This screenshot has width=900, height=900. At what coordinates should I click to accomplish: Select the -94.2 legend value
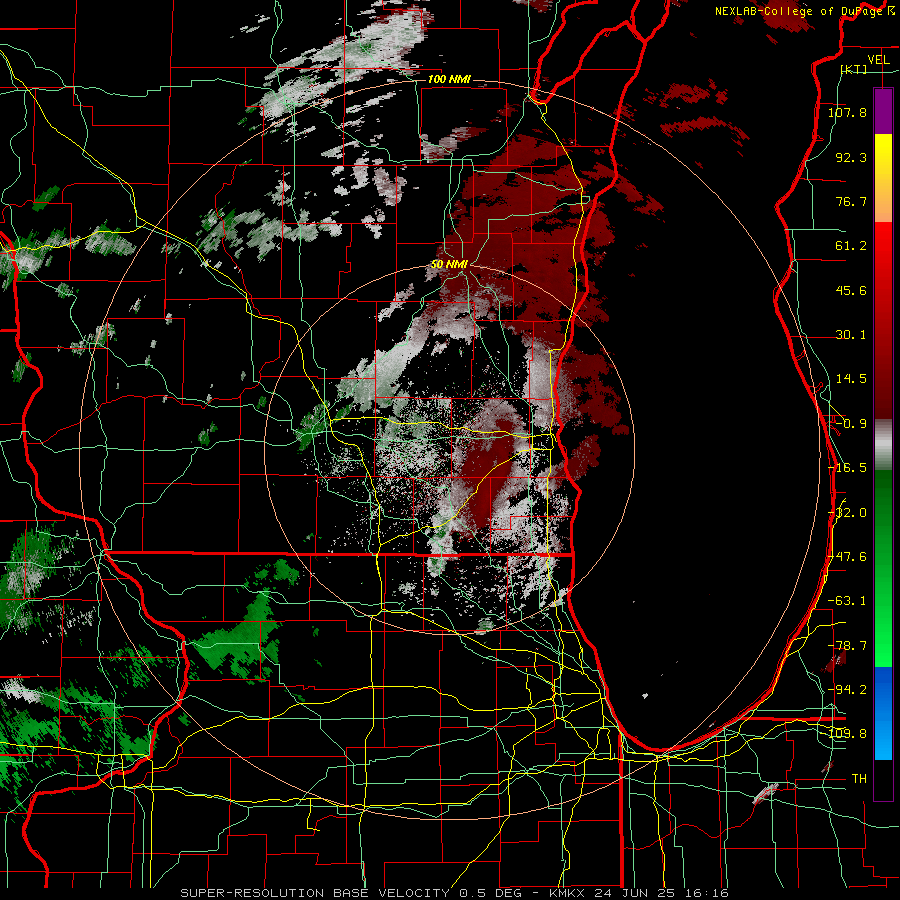tap(847, 689)
